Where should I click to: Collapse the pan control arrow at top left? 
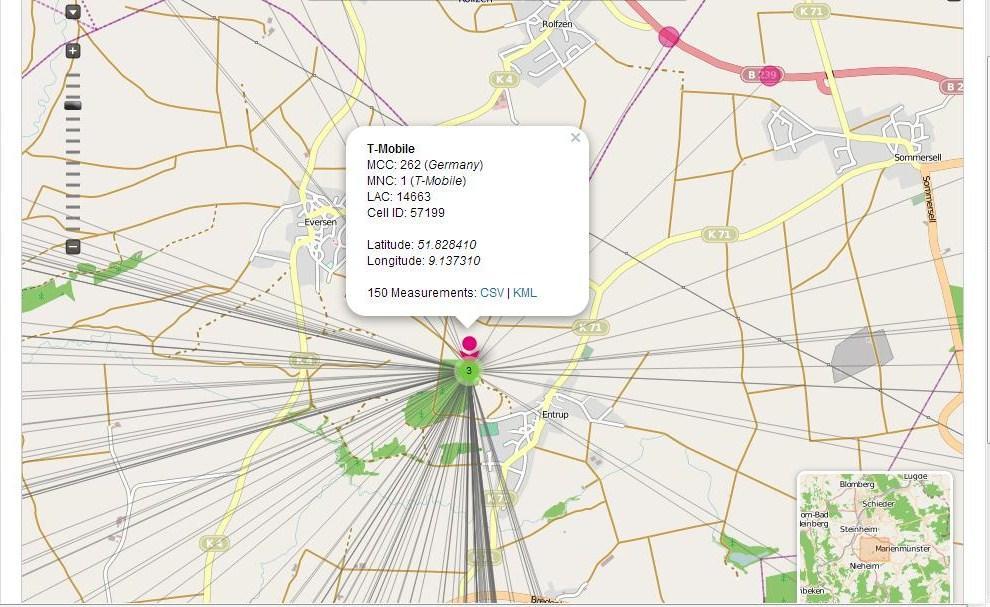(73, 11)
